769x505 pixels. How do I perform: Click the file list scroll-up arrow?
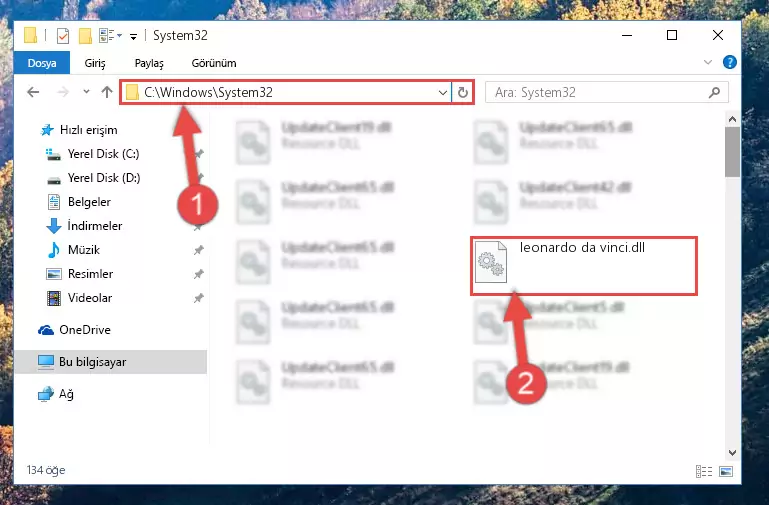click(732, 119)
